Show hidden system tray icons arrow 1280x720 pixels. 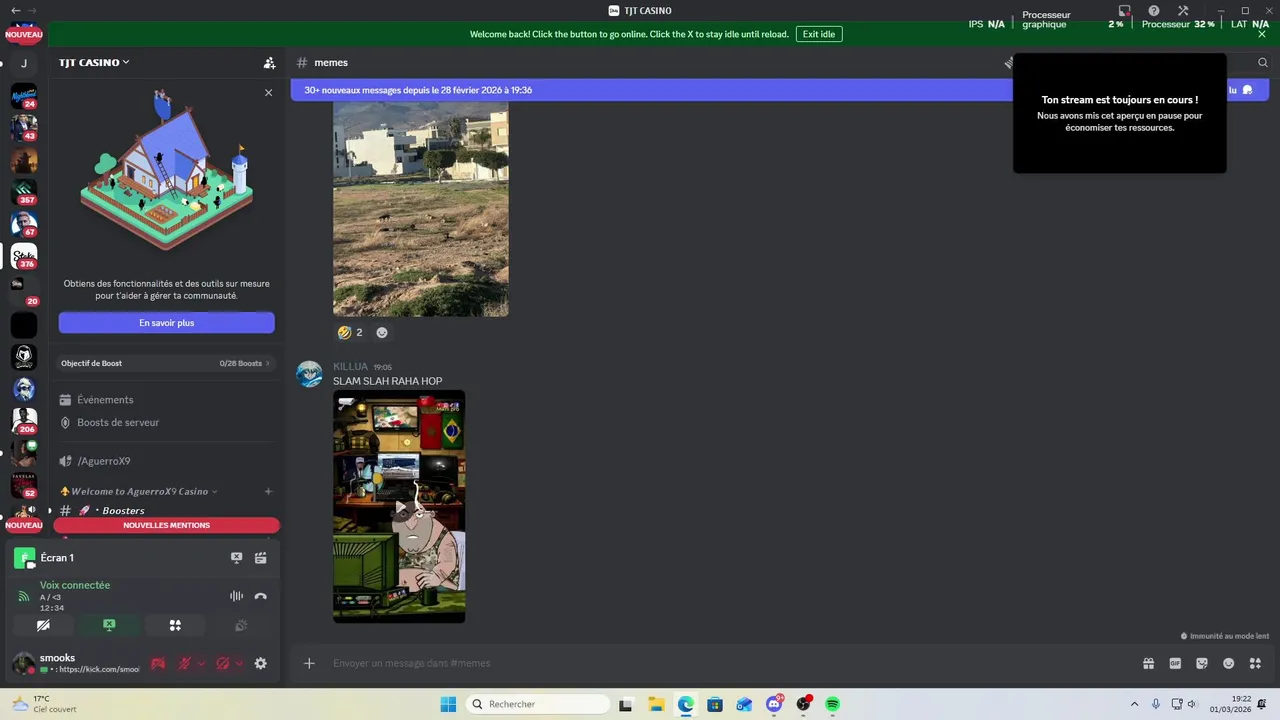pyautogui.click(x=1134, y=704)
